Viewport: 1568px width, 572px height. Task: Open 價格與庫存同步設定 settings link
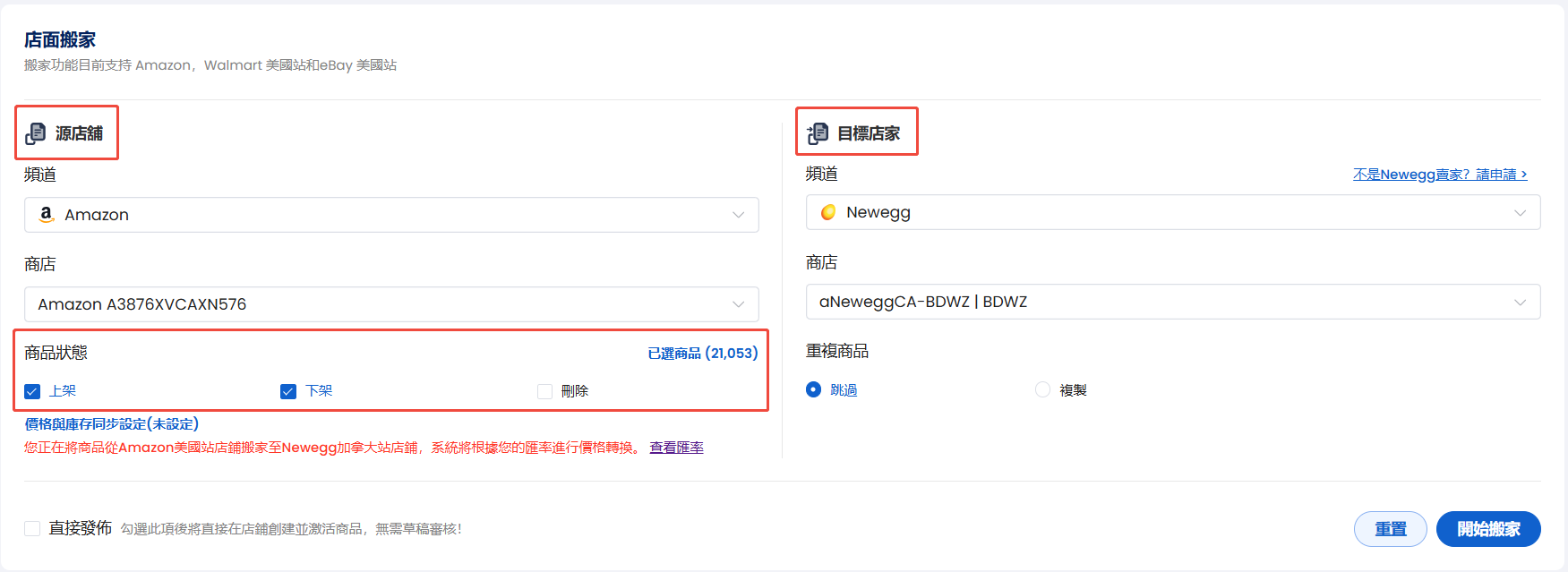coord(112,423)
